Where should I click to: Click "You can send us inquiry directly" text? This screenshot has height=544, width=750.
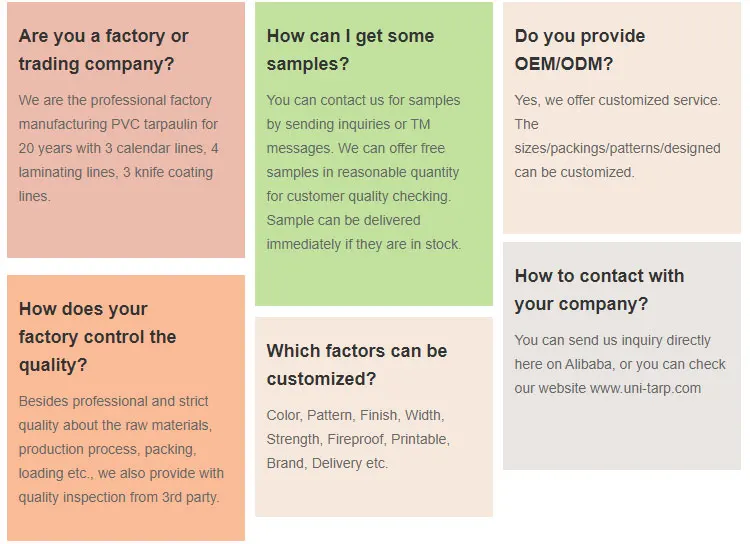coord(612,340)
